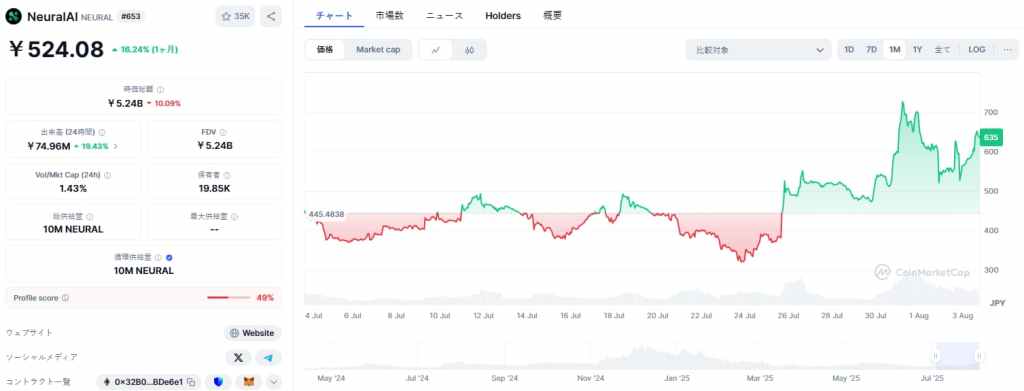This screenshot has height=391, width=1024.
Task: Toggle the LOG scale button
Action: pyautogui.click(x=977, y=50)
